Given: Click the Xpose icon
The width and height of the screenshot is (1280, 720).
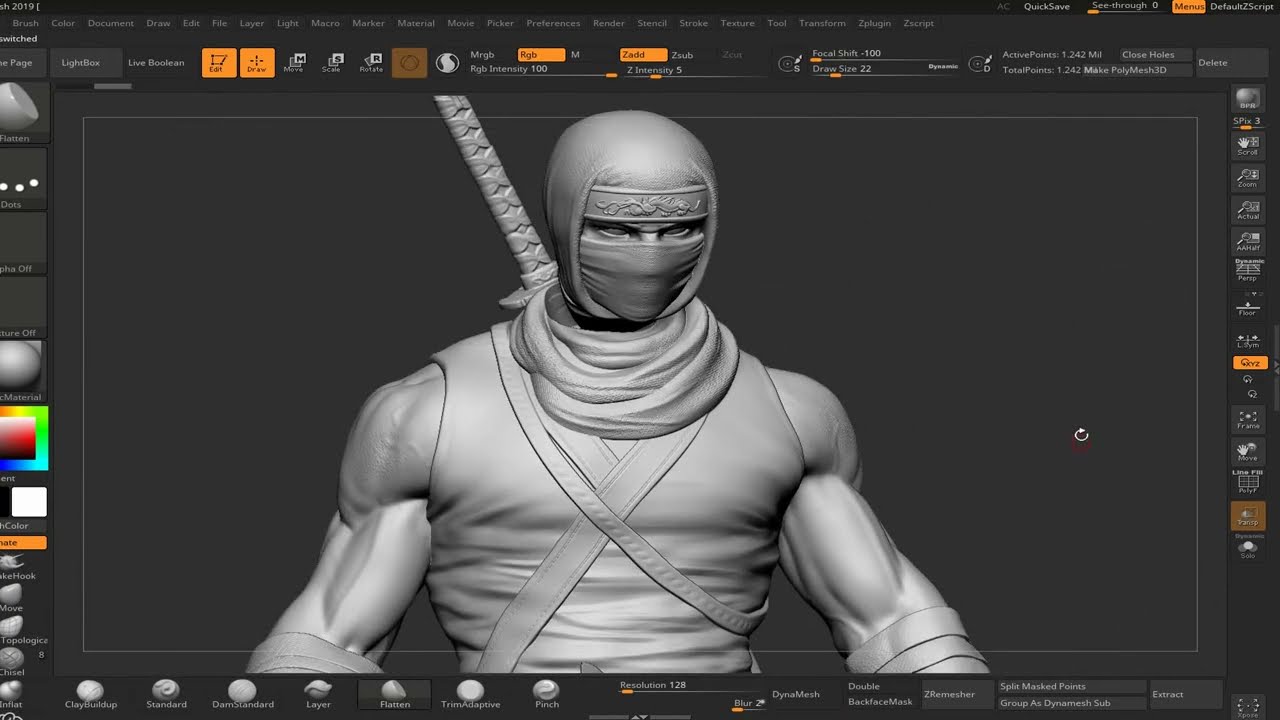Looking at the screenshot, I should [x=1248, y=707].
